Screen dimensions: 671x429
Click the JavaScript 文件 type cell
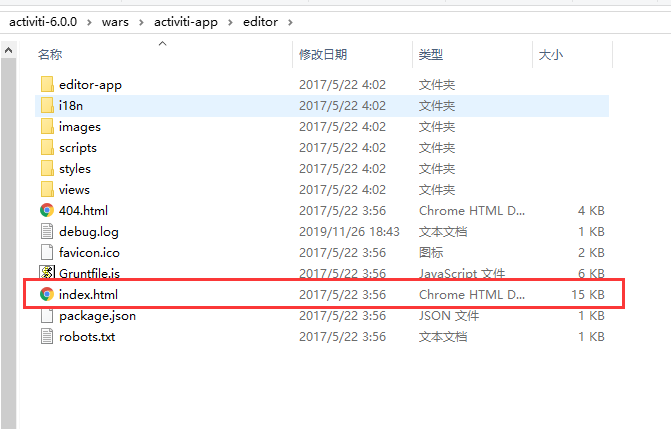click(462, 273)
